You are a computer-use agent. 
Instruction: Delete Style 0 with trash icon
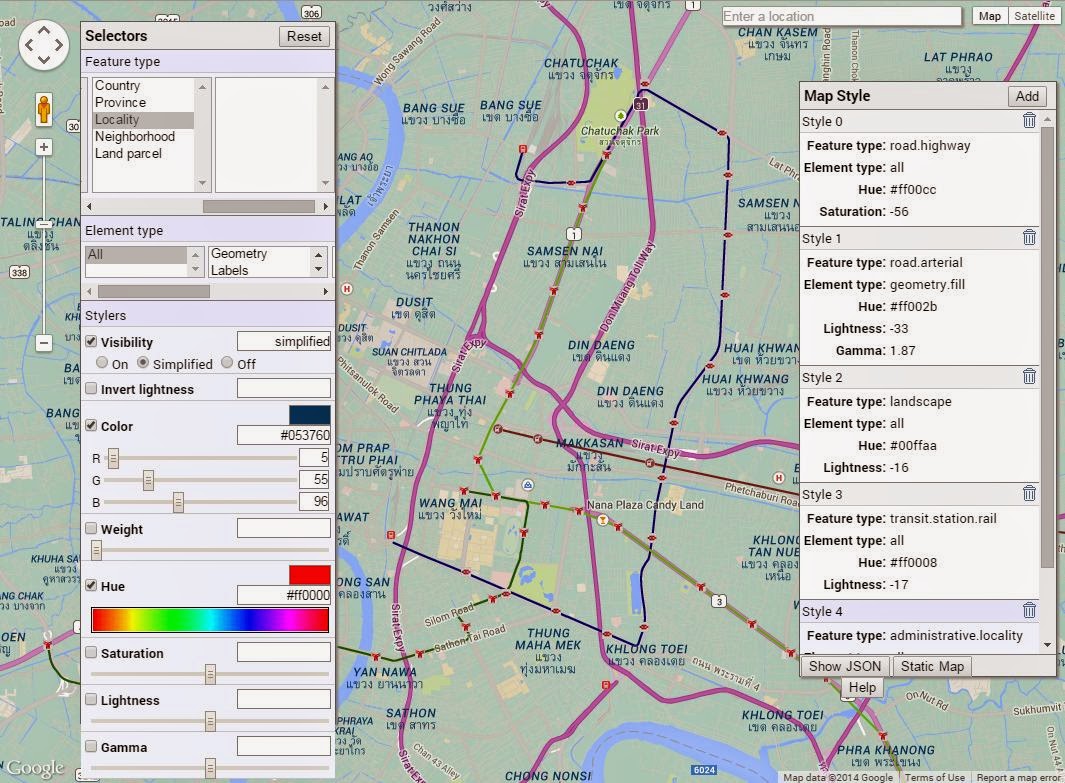(1030, 120)
